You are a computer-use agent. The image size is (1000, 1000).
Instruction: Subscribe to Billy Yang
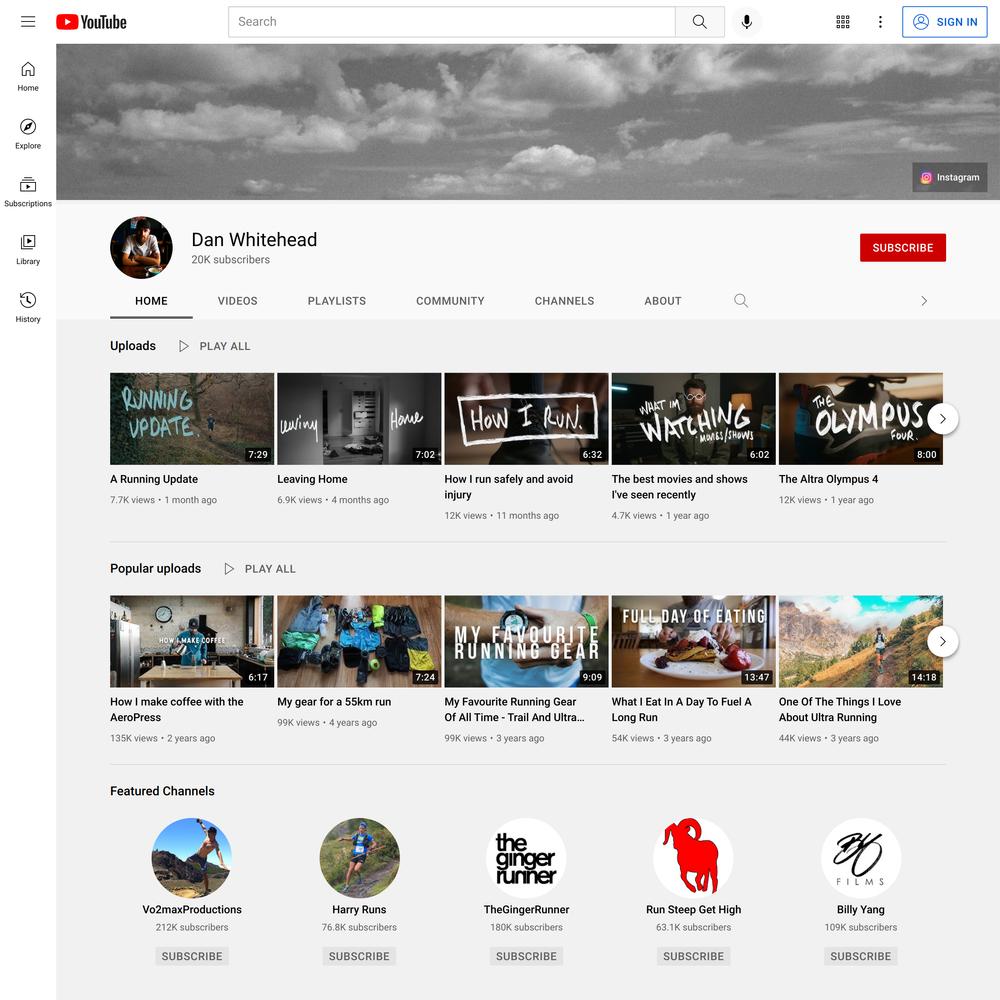tap(860, 956)
